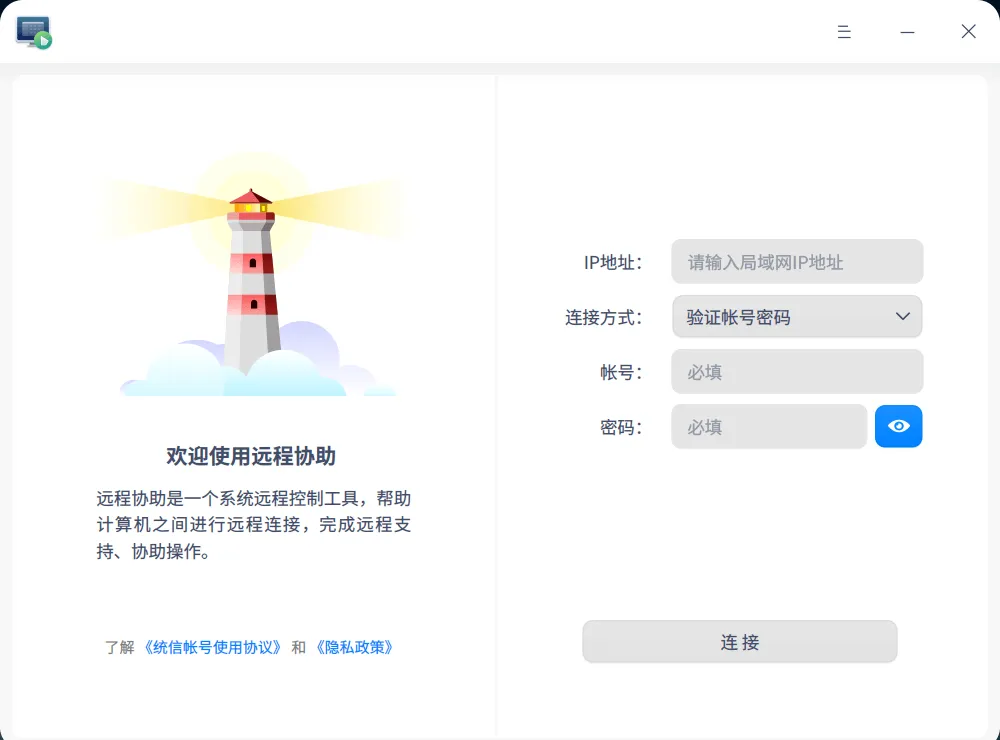Viewport: 1000px width, 740px height.
Task: Click the 欢迎使用远程协助 heading
Action: [x=251, y=456]
